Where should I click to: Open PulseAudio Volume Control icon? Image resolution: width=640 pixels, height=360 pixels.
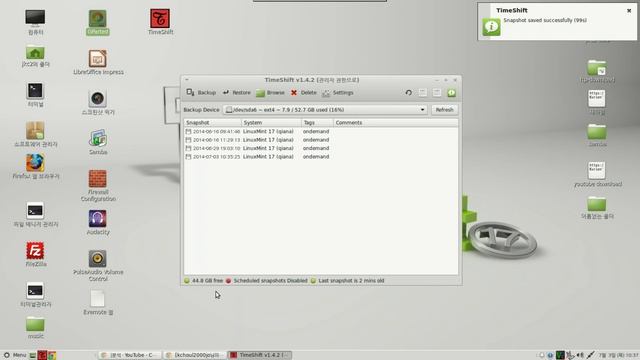click(98, 266)
